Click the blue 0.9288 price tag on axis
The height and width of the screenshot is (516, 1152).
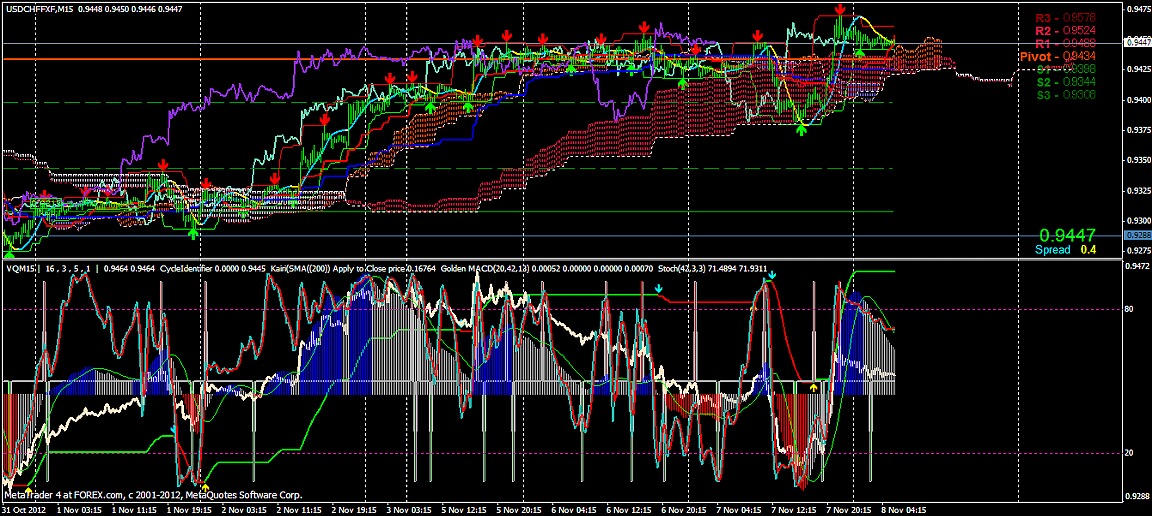click(x=1137, y=236)
